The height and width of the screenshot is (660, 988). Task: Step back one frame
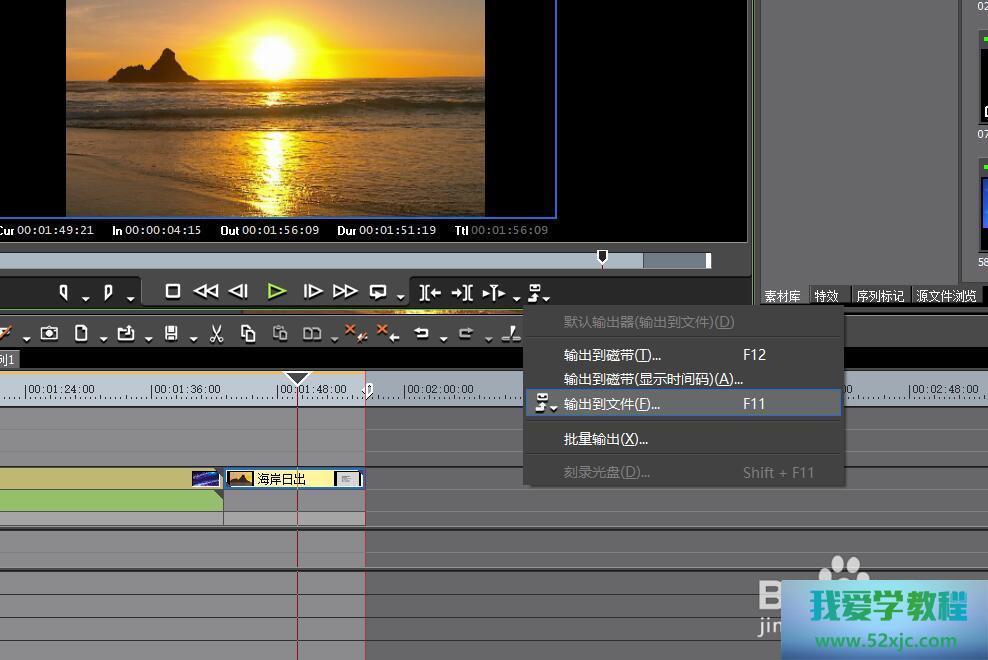coord(238,291)
